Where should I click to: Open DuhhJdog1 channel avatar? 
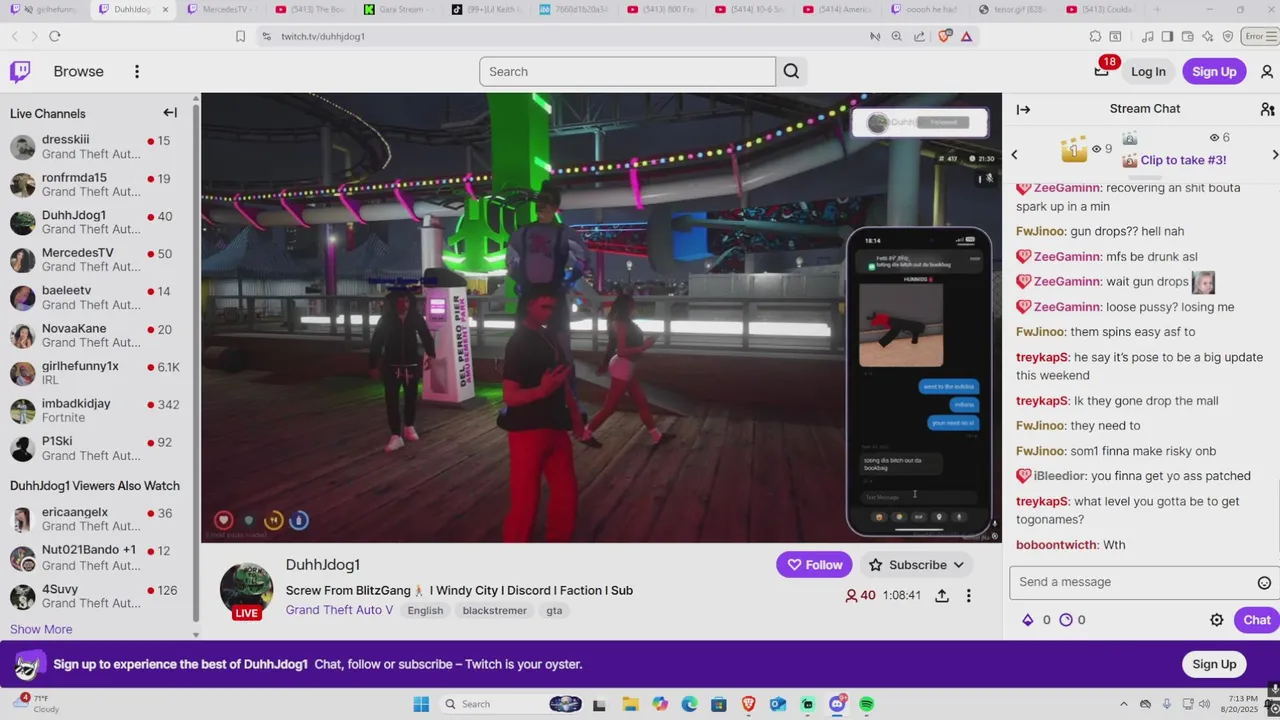pos(246,590)
